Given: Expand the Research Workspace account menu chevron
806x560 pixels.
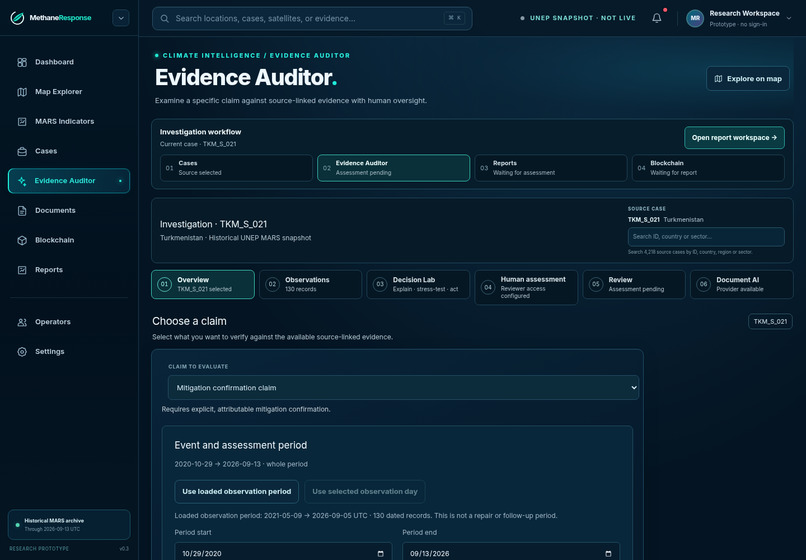Looking at the screenshot, I should tap(789, 19).
